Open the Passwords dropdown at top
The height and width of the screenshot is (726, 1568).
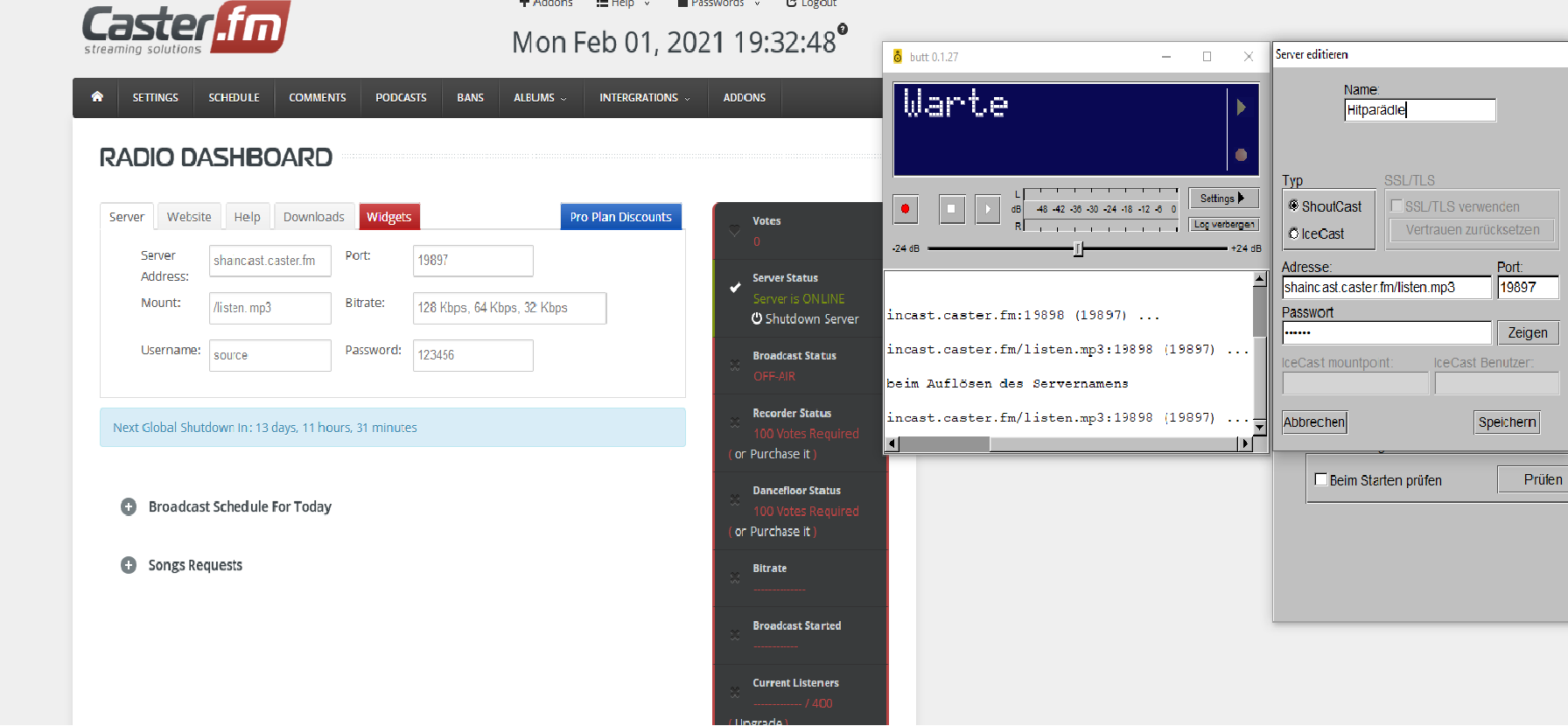coord(719,3)
